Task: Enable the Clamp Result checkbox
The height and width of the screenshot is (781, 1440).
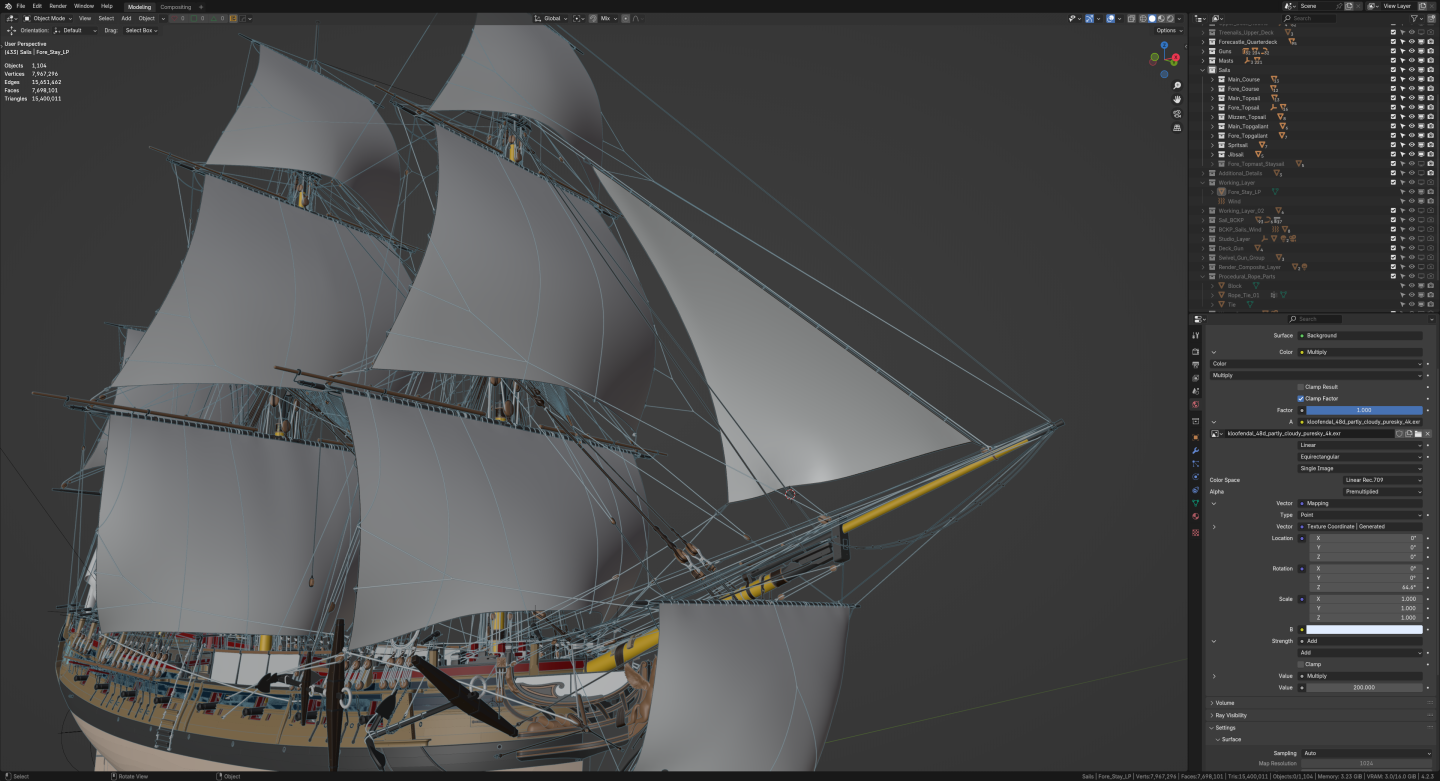Action: 1301,387
